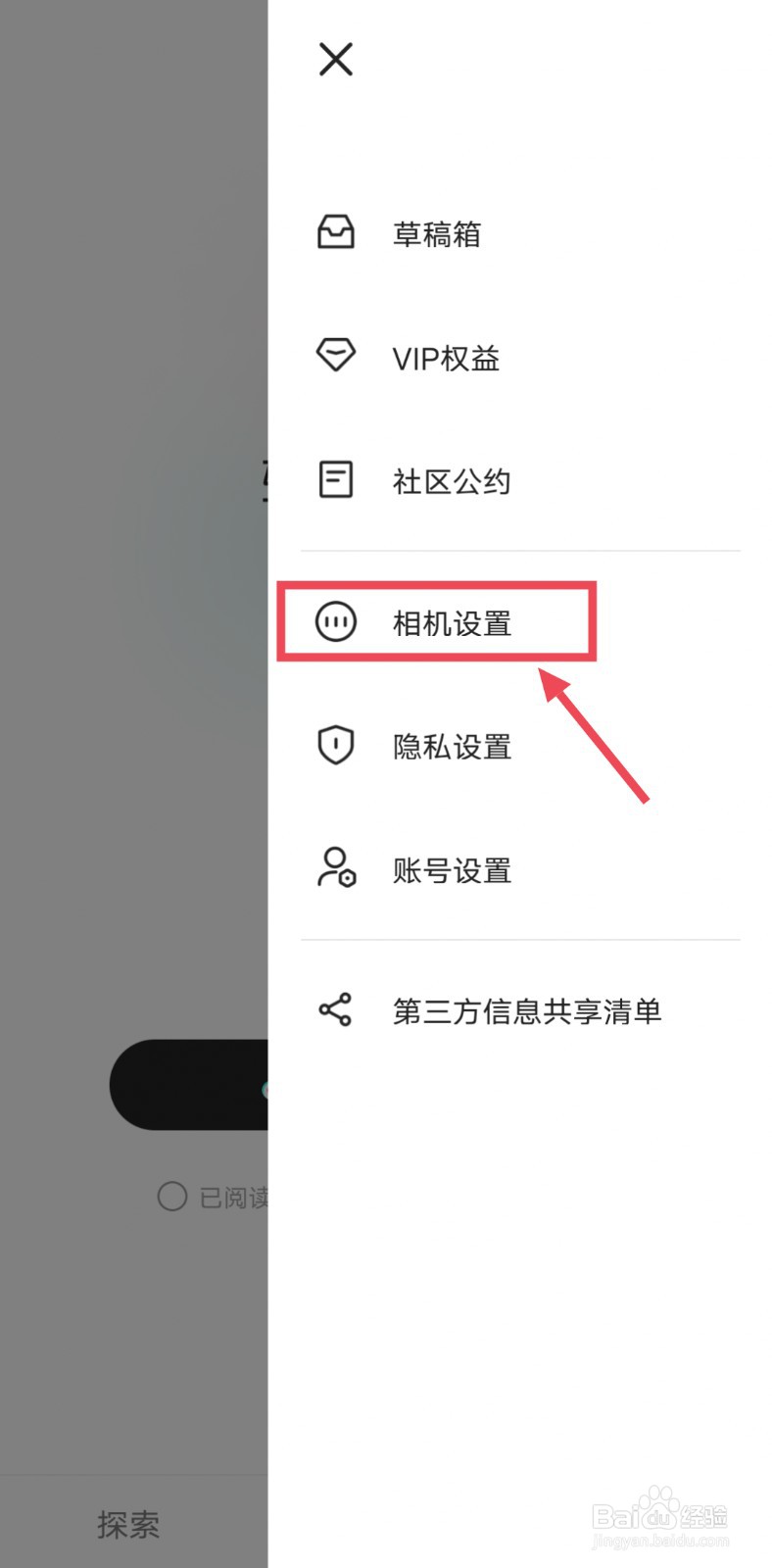The image size is (772, 1568).
Task: Select 相机设置 option
Action: tap(452, 623)
